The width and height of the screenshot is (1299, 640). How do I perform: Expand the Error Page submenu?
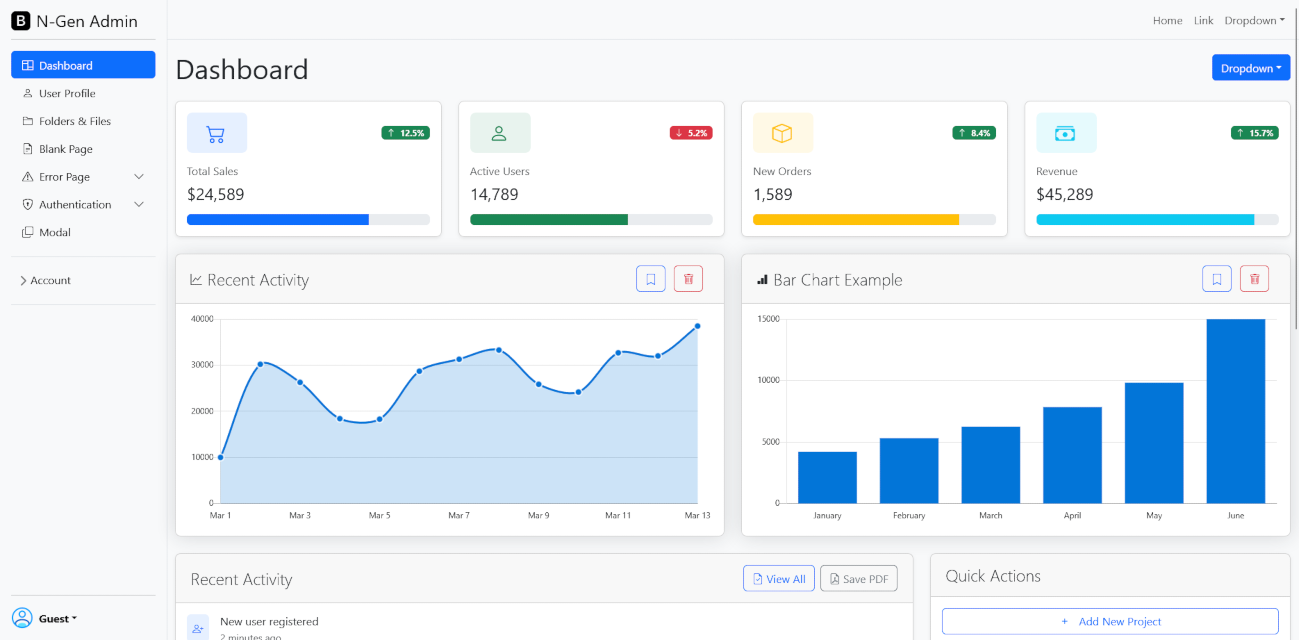click(83, 177)
